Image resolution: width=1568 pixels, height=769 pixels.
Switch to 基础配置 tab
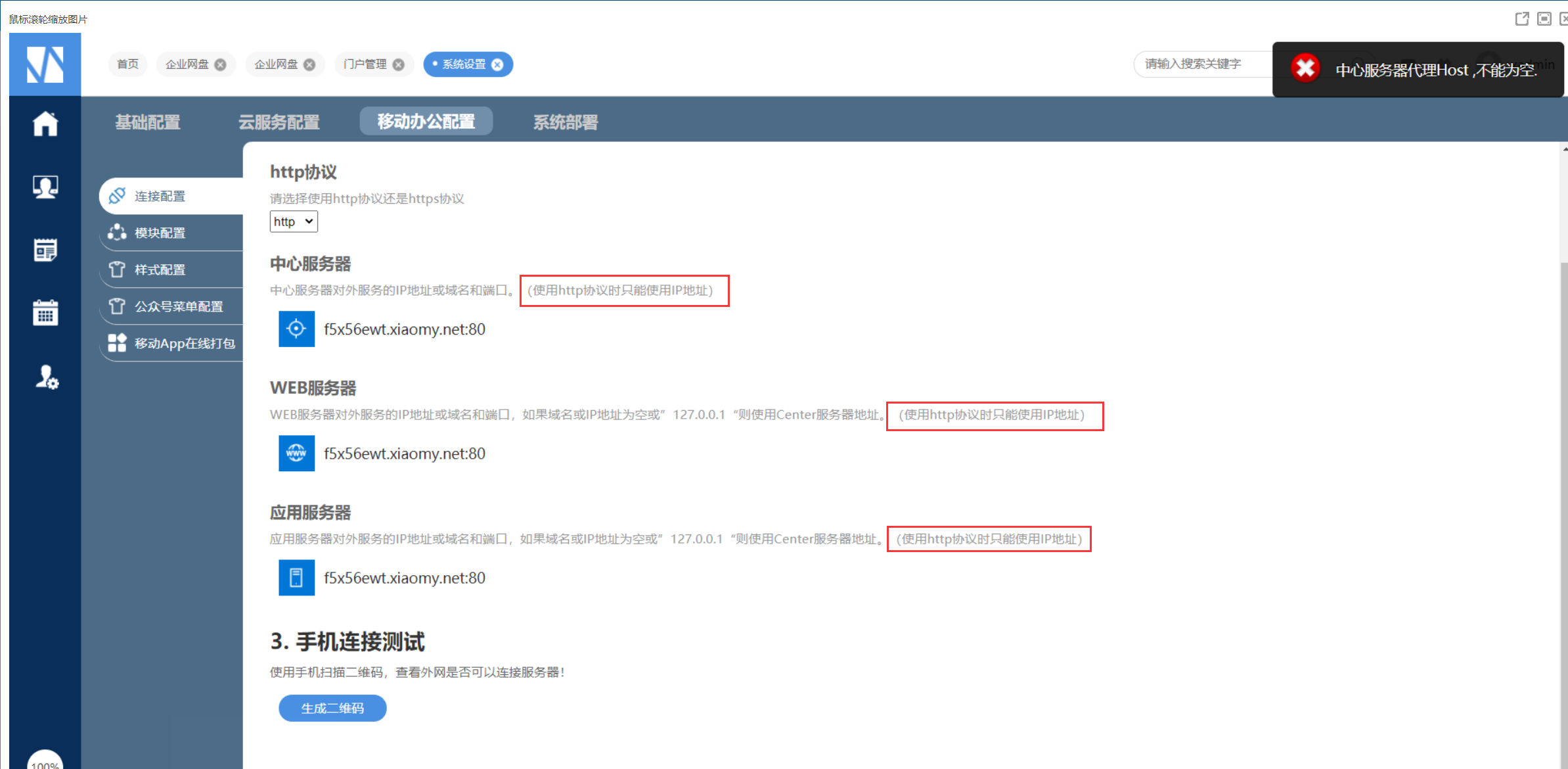click(148, 122)
